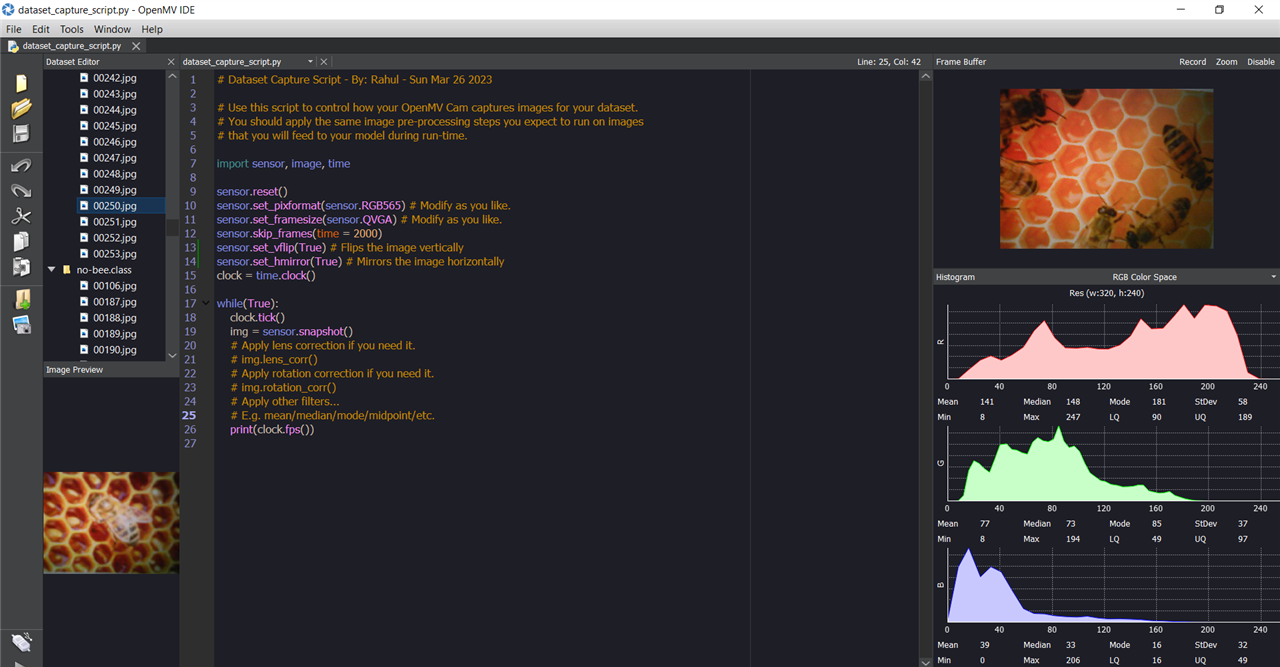1280x667 pixels.
Task: Open the Tools menu
Action: pyautogui.click(x=72, y=30)
